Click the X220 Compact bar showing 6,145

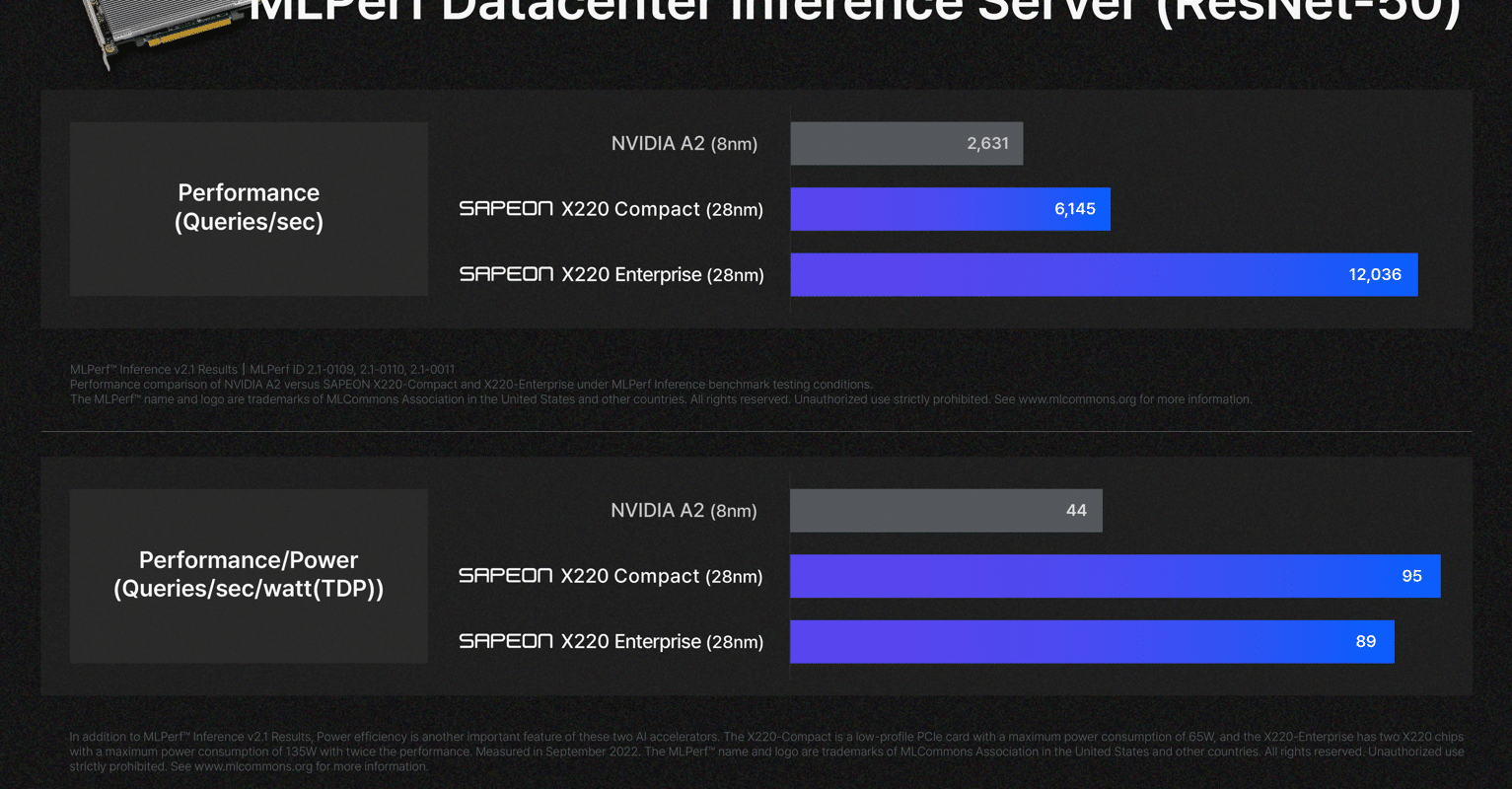click(950, 209)
